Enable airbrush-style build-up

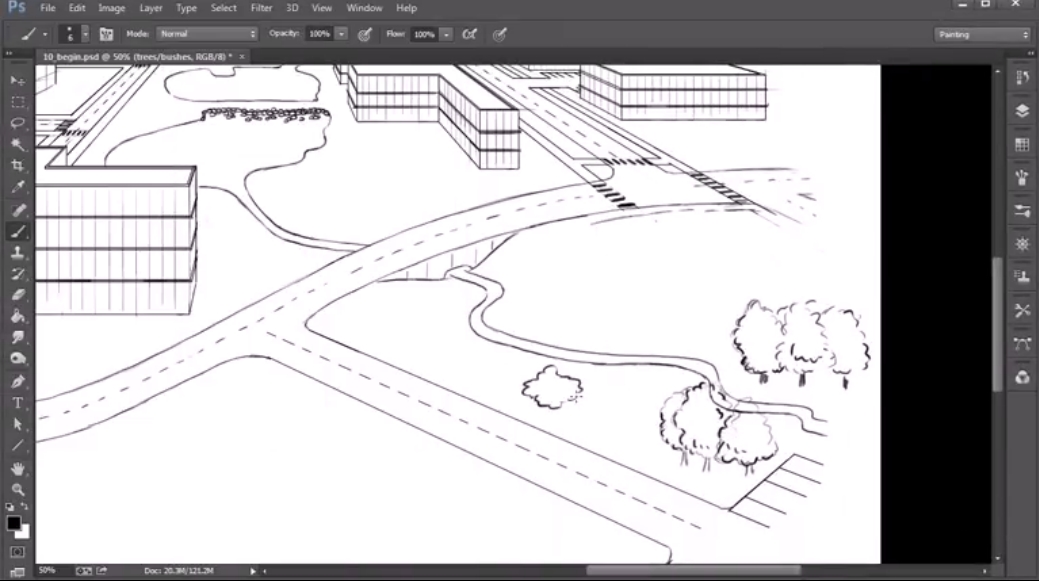tap(469, 34)
